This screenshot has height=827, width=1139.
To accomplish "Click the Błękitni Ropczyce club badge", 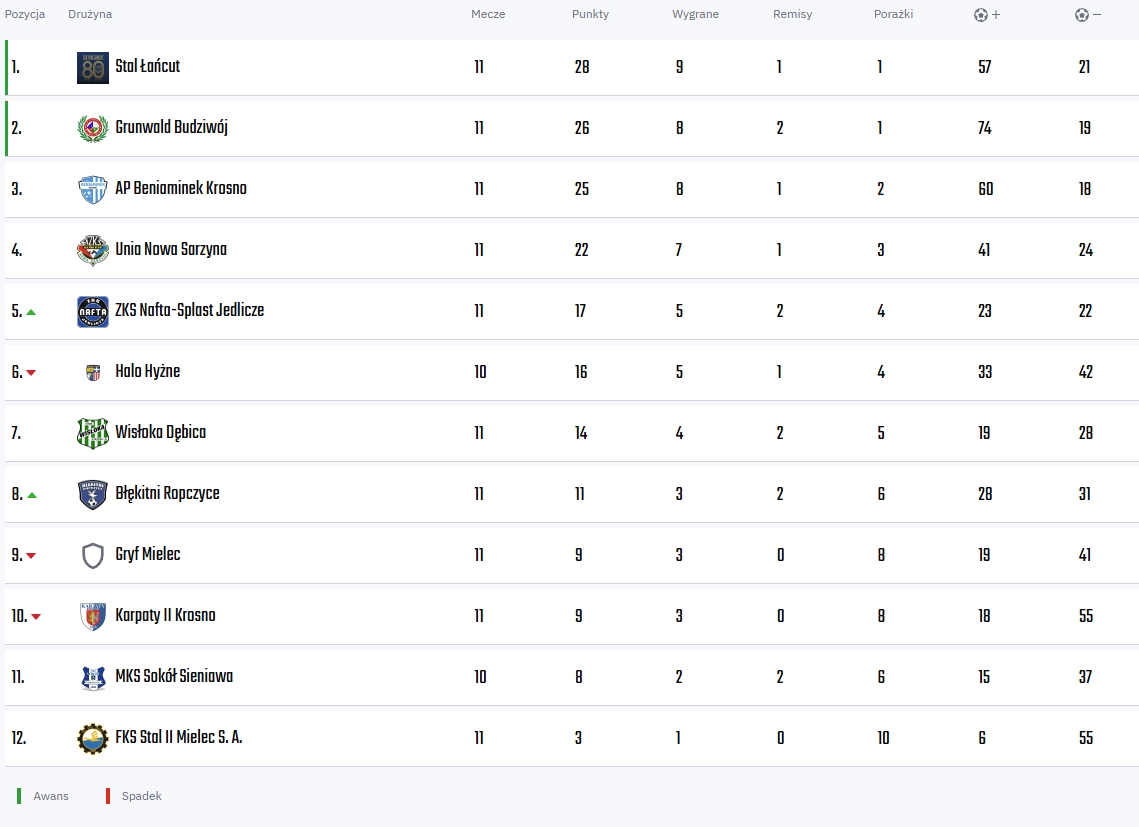I will point(93,495).
